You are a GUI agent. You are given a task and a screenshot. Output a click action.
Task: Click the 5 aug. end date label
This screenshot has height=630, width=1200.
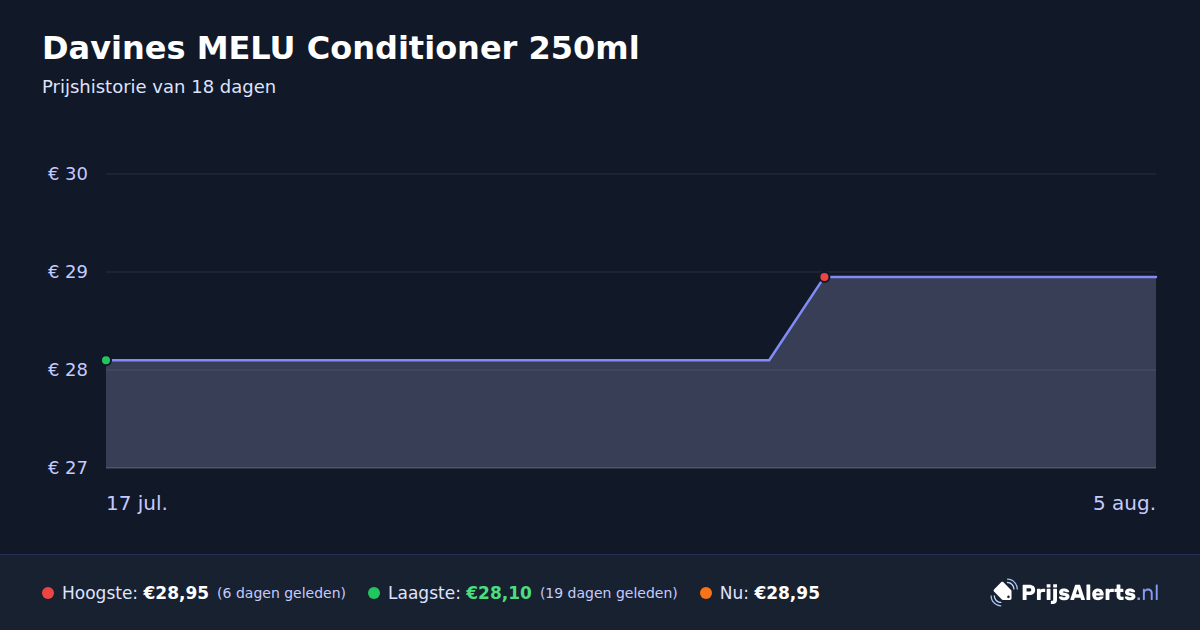coord(1124,503)
